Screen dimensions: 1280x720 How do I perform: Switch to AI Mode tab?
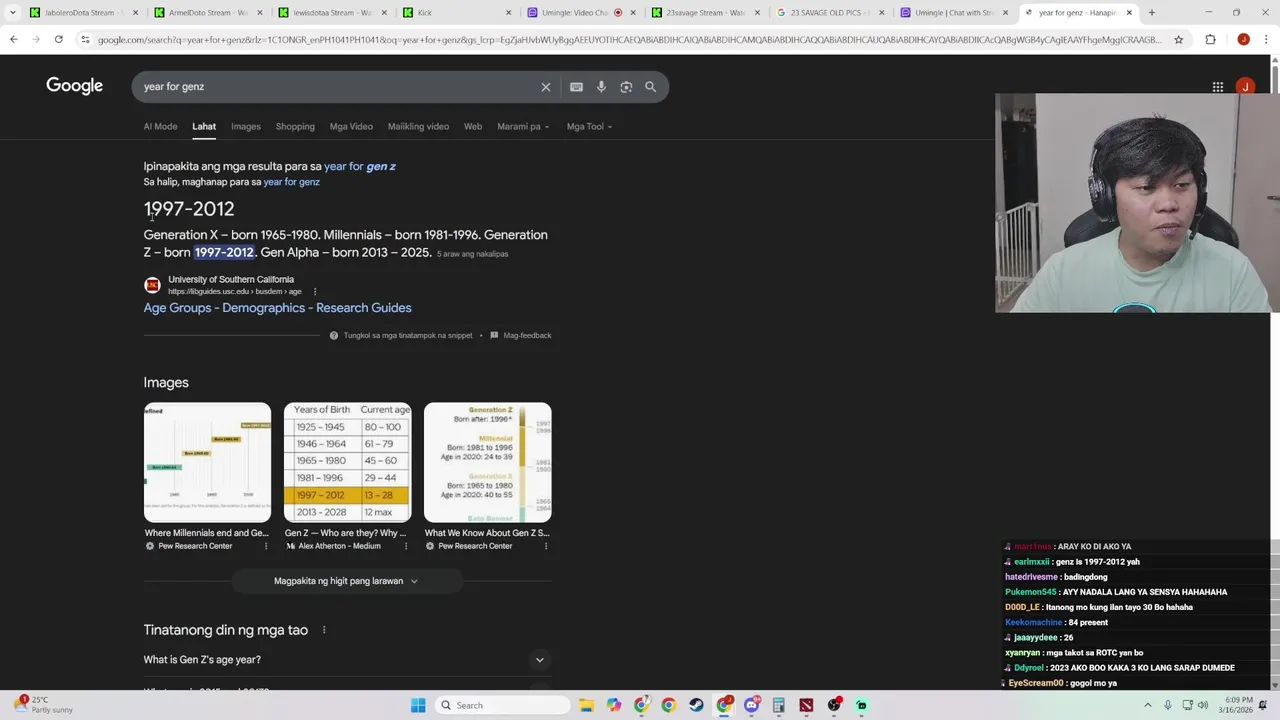click(160, 127)
